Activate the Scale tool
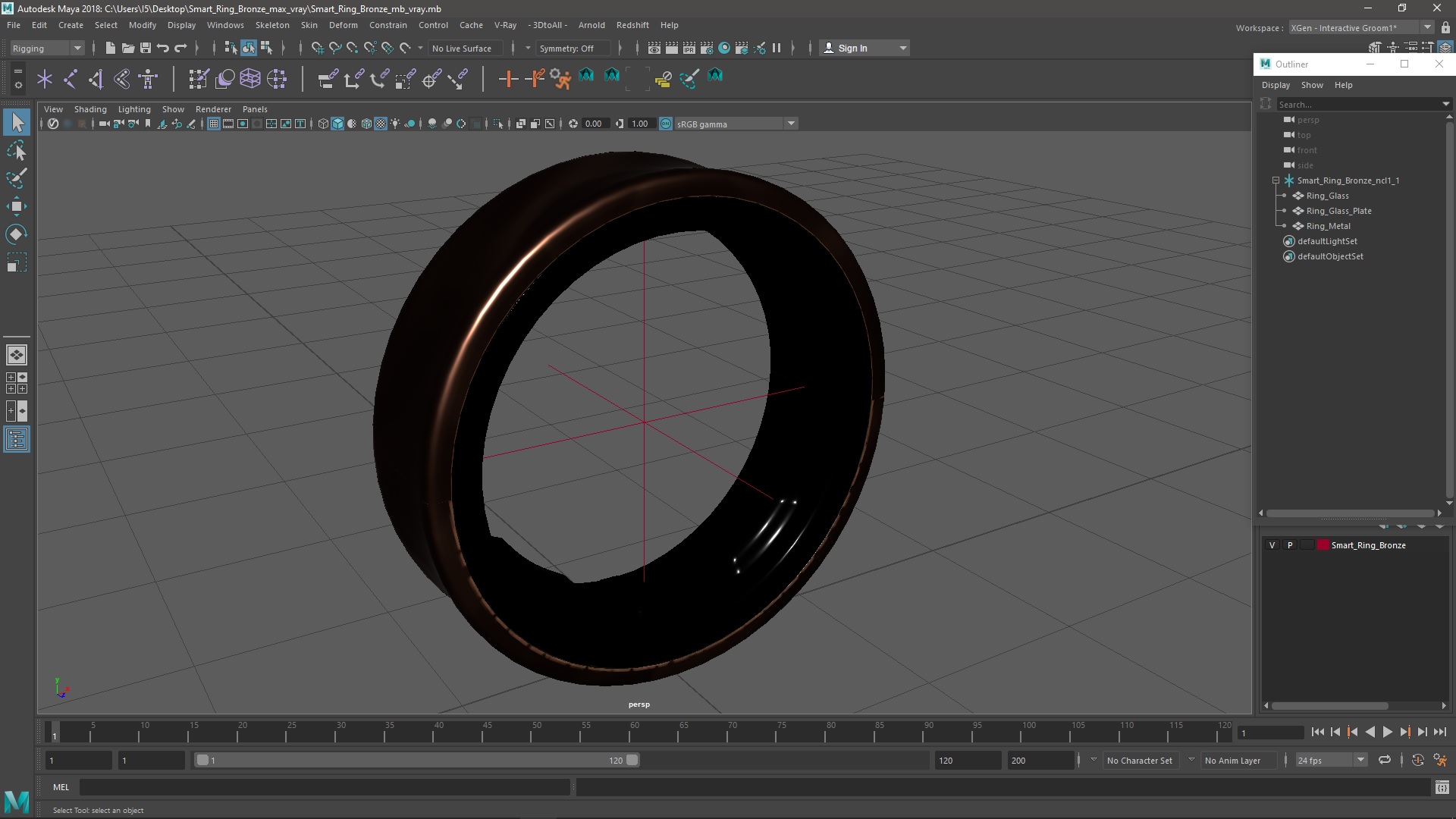Screen dimensions: 1456x819 point(17,262)
